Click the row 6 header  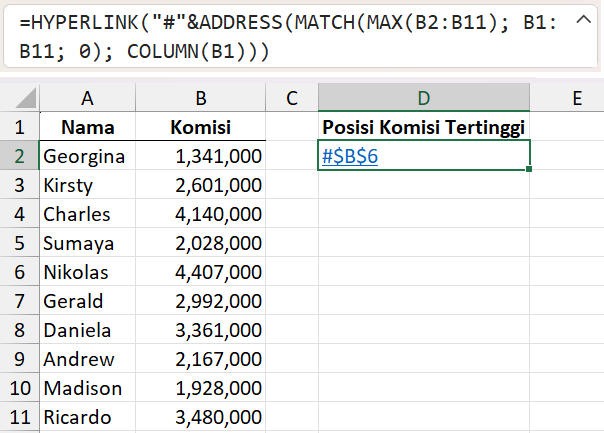[19, 272]
